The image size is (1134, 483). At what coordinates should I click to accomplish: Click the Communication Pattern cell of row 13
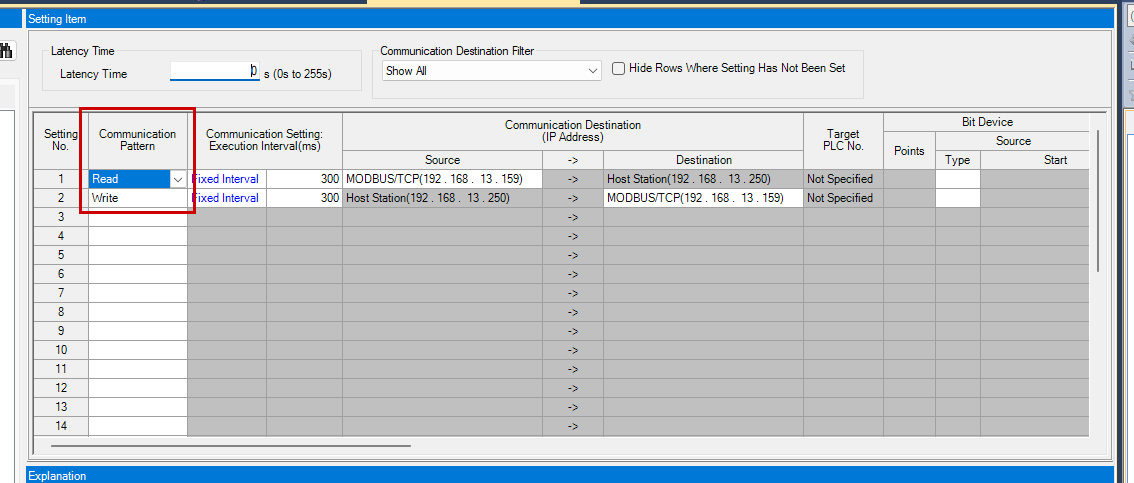138,406
